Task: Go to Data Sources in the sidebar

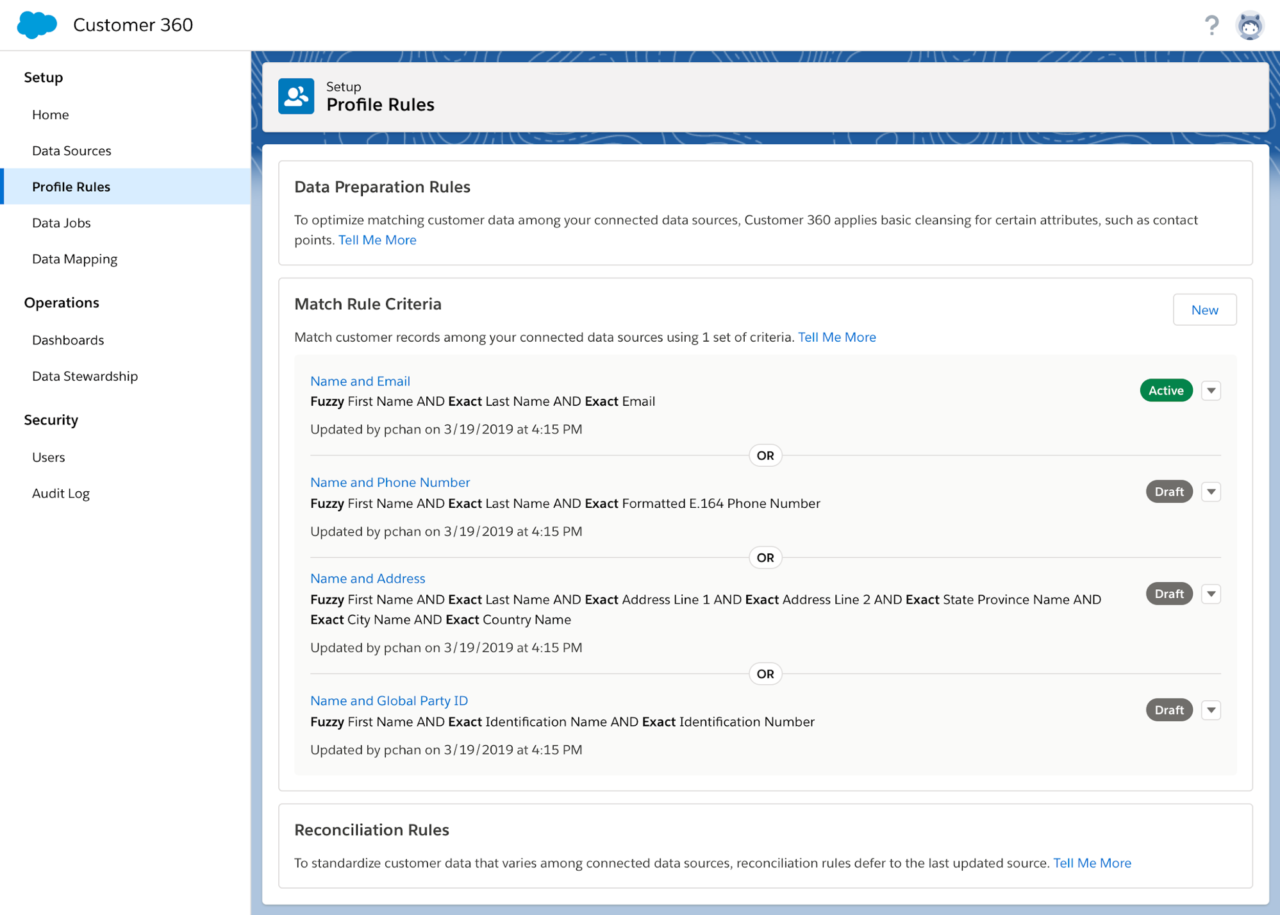Action: pyautogui.click(x=71, y=151)
